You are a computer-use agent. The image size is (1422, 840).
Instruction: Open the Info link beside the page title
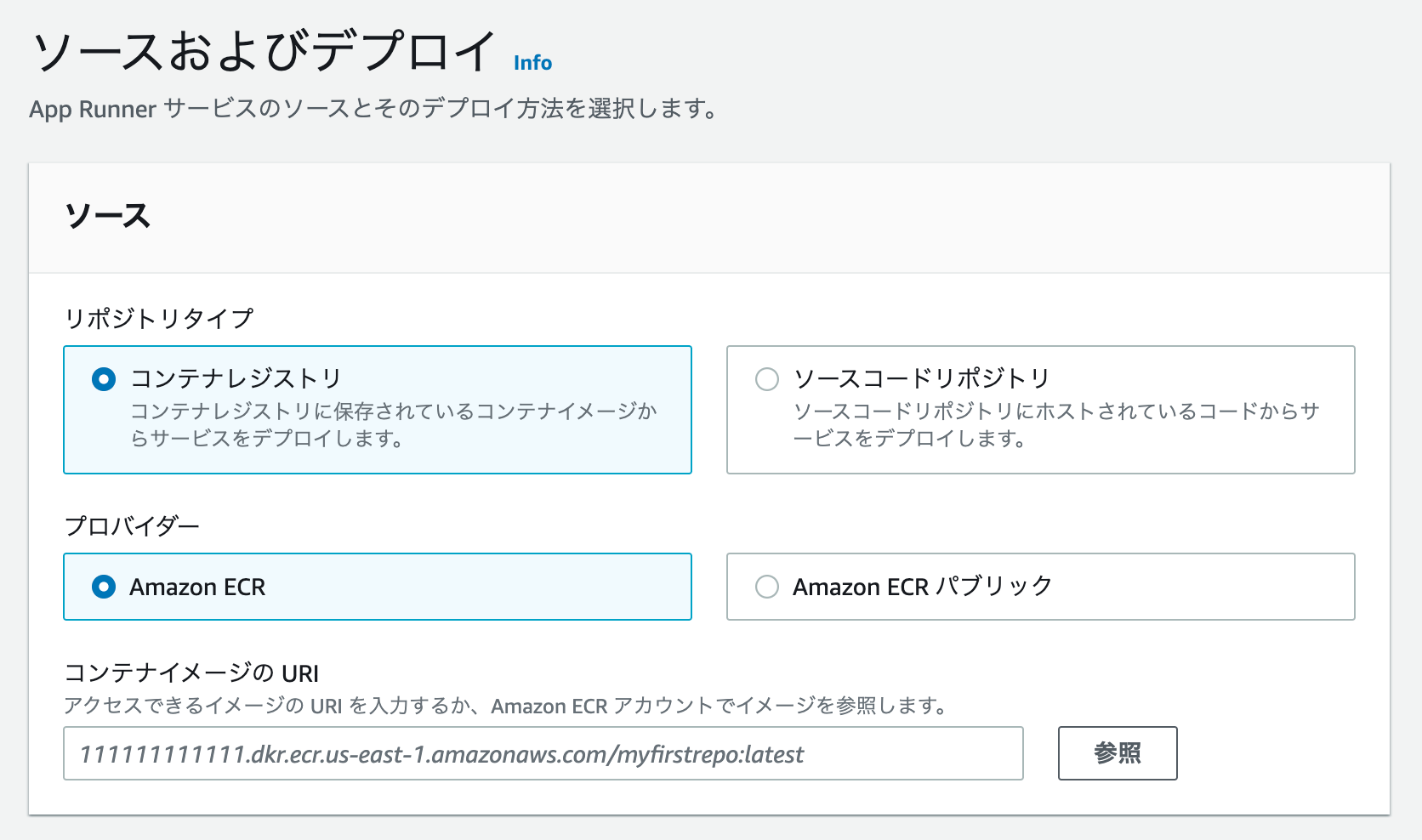532,63
